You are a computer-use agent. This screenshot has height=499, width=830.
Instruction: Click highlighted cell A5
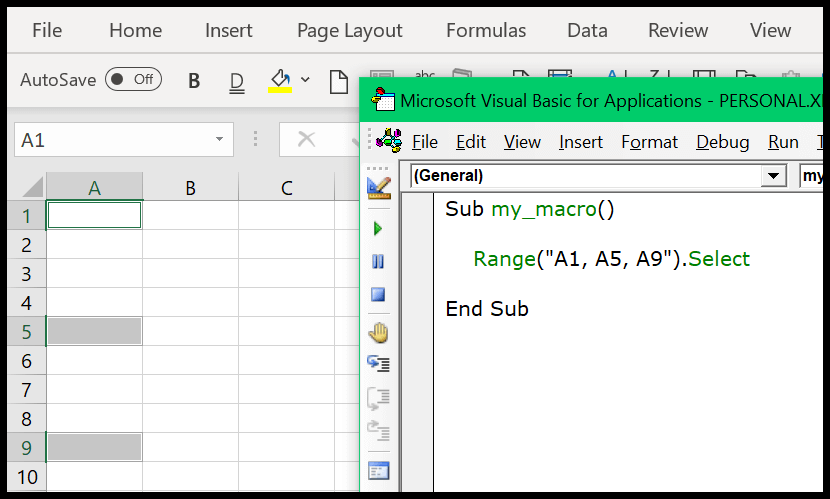pos(94,331)
